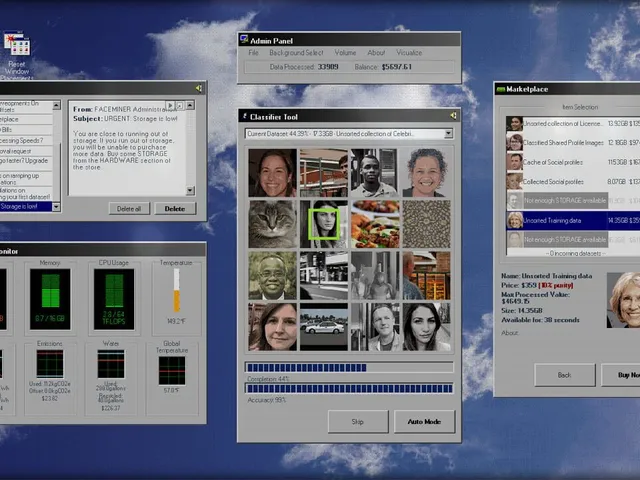The height and width of the screenshot is (480, 640).
Task: Open the File menu in Admin Panel
Action: tap(253, 53)
